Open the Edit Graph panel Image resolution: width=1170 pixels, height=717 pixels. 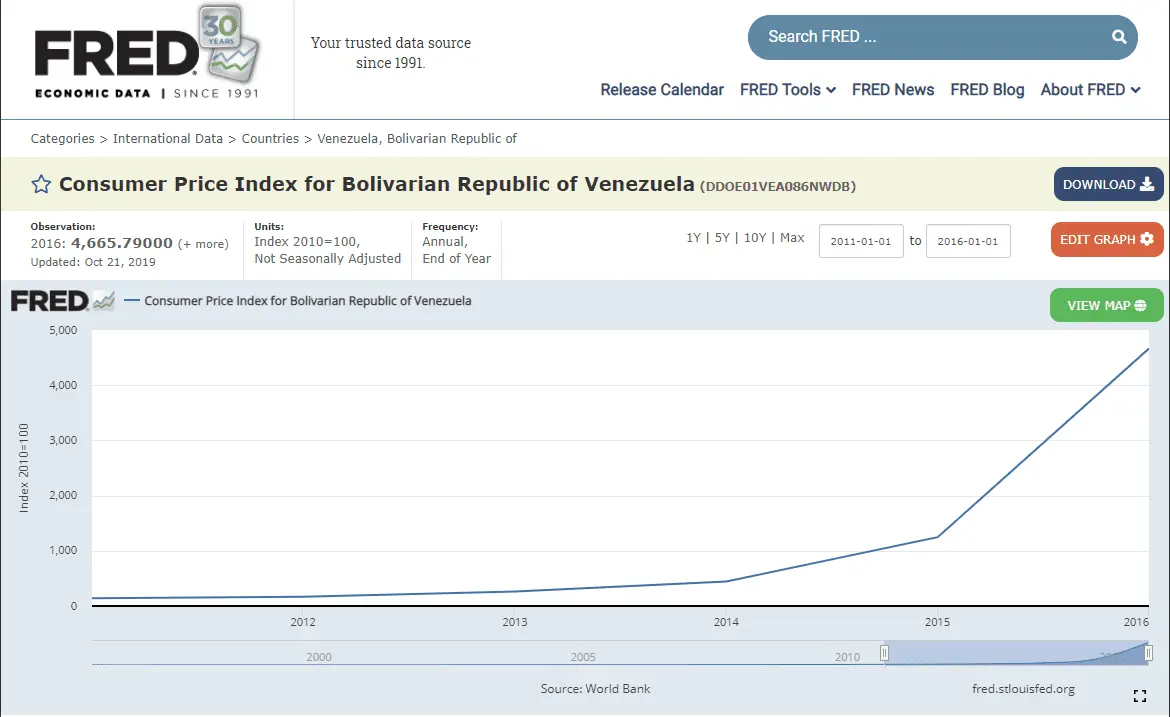click(1106, 240)
